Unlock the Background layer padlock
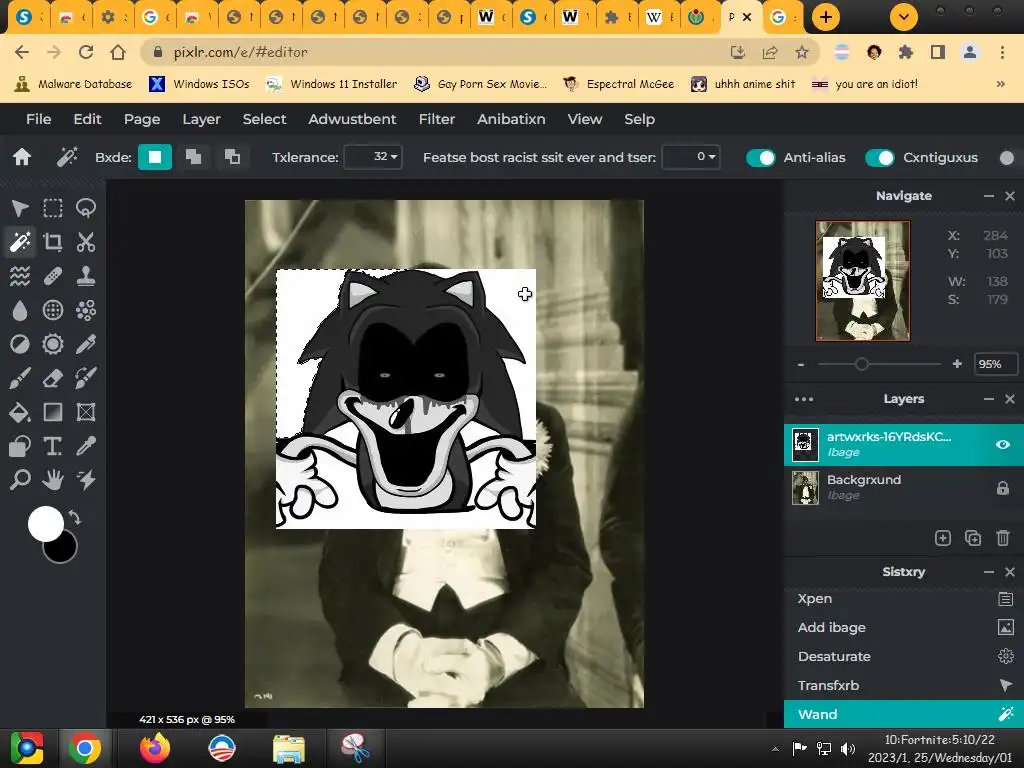This screenshot has width=1024, height=768. (x=1003, y=488)
